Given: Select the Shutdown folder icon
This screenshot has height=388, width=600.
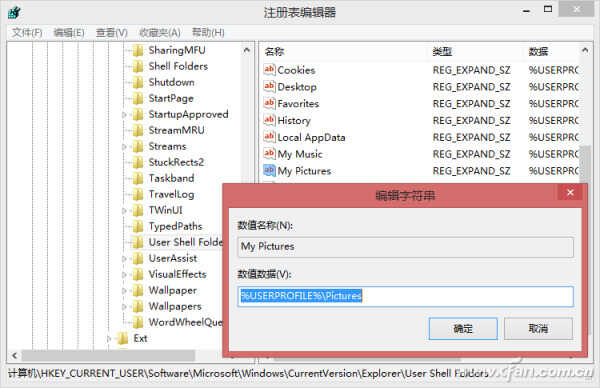Looking at the screenshot, I should pos(137,83).
